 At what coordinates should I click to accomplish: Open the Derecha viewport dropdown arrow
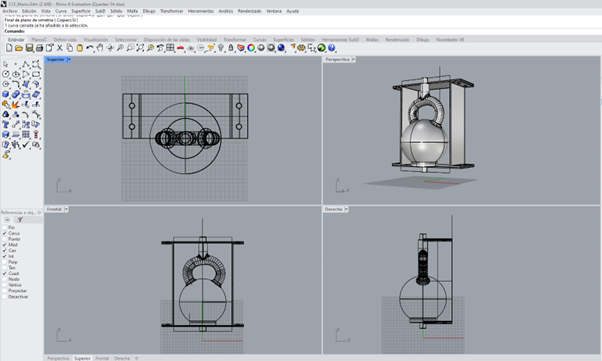[x=346, y=209]
